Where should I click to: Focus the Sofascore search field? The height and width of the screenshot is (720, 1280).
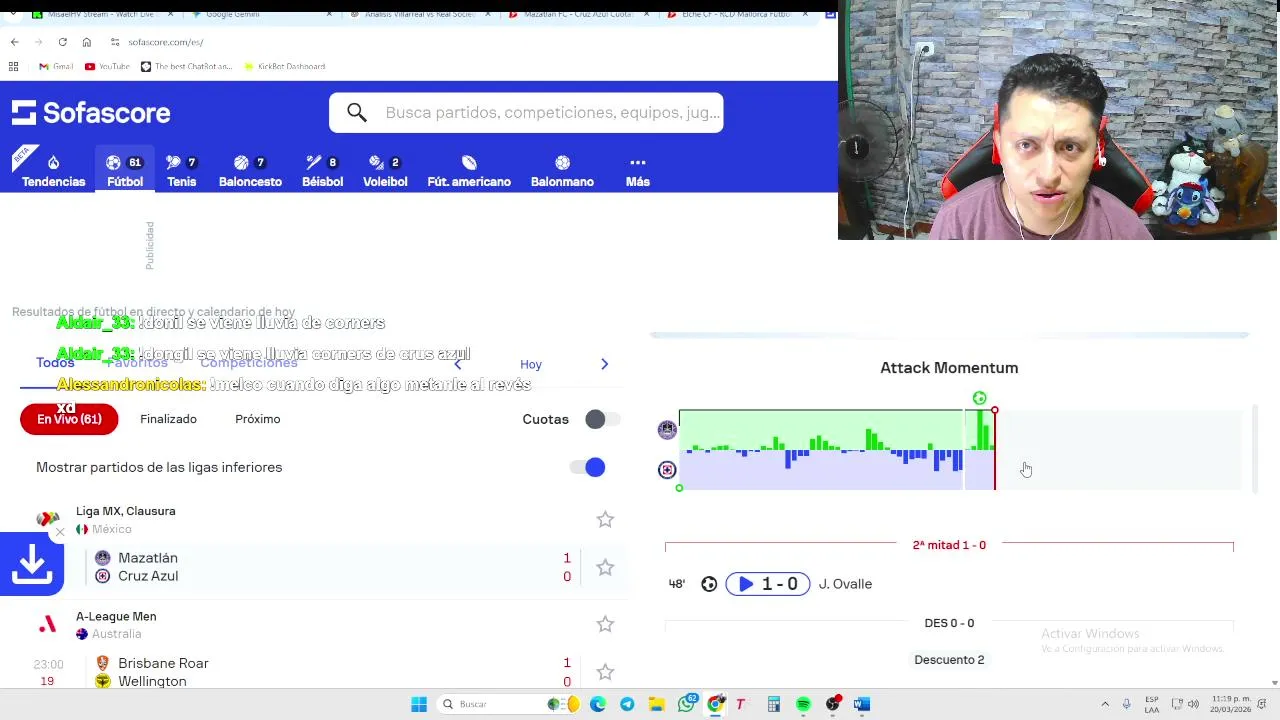[x=526, y=112]
